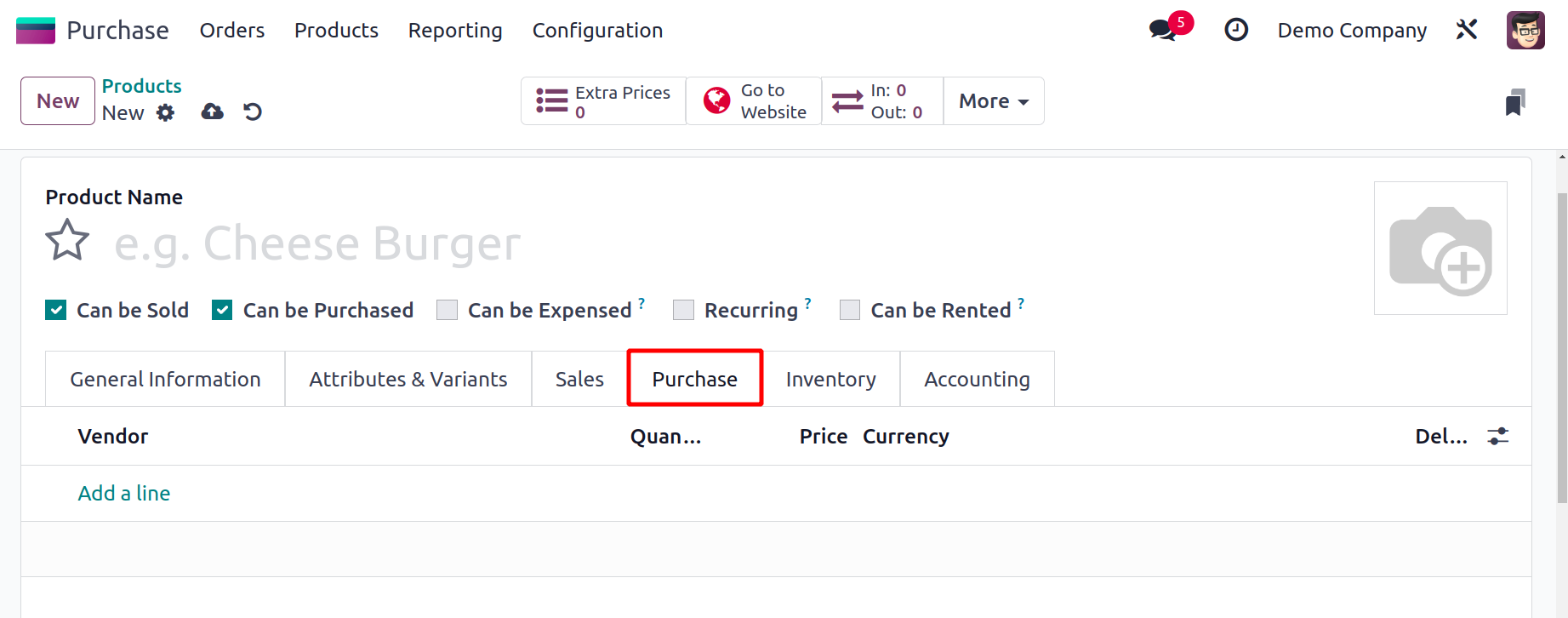Enable the Recurring checkbox
The image size is (1568, 618).
pos(683,310)
